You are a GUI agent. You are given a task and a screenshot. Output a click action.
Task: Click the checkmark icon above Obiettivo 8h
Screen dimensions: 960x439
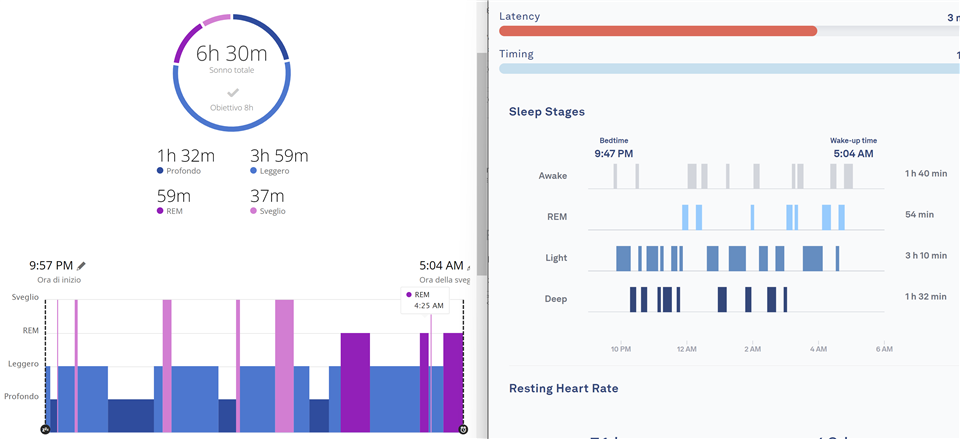pyautogui.click(x=232, y=92)
